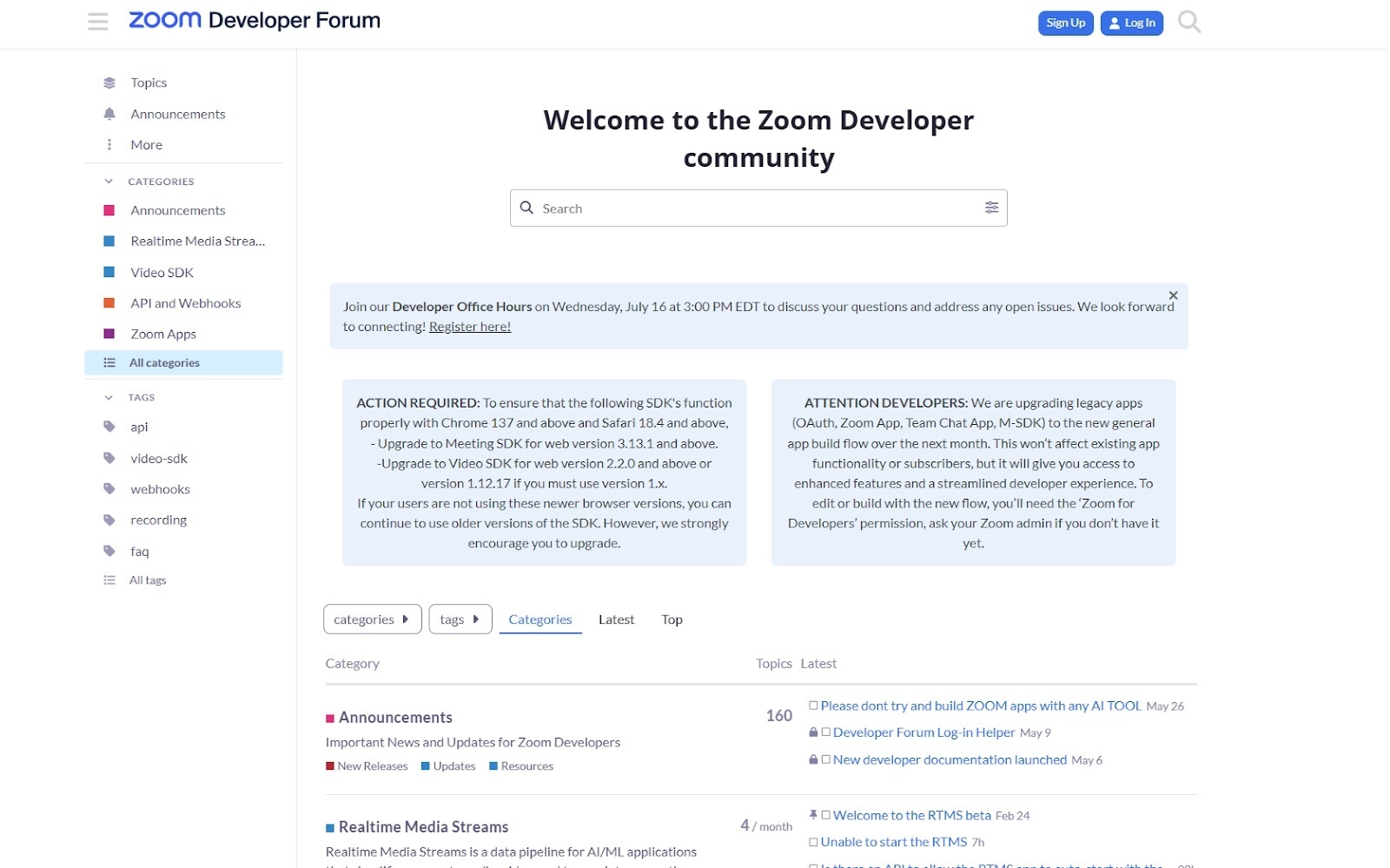Open the Announcements category heading in main list

click(395, 718)
